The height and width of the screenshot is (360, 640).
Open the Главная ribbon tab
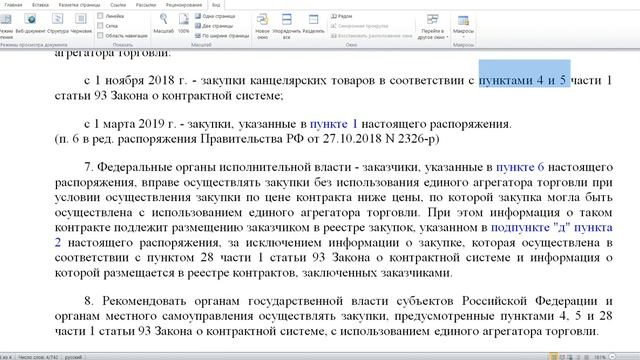tap(13, 5)
